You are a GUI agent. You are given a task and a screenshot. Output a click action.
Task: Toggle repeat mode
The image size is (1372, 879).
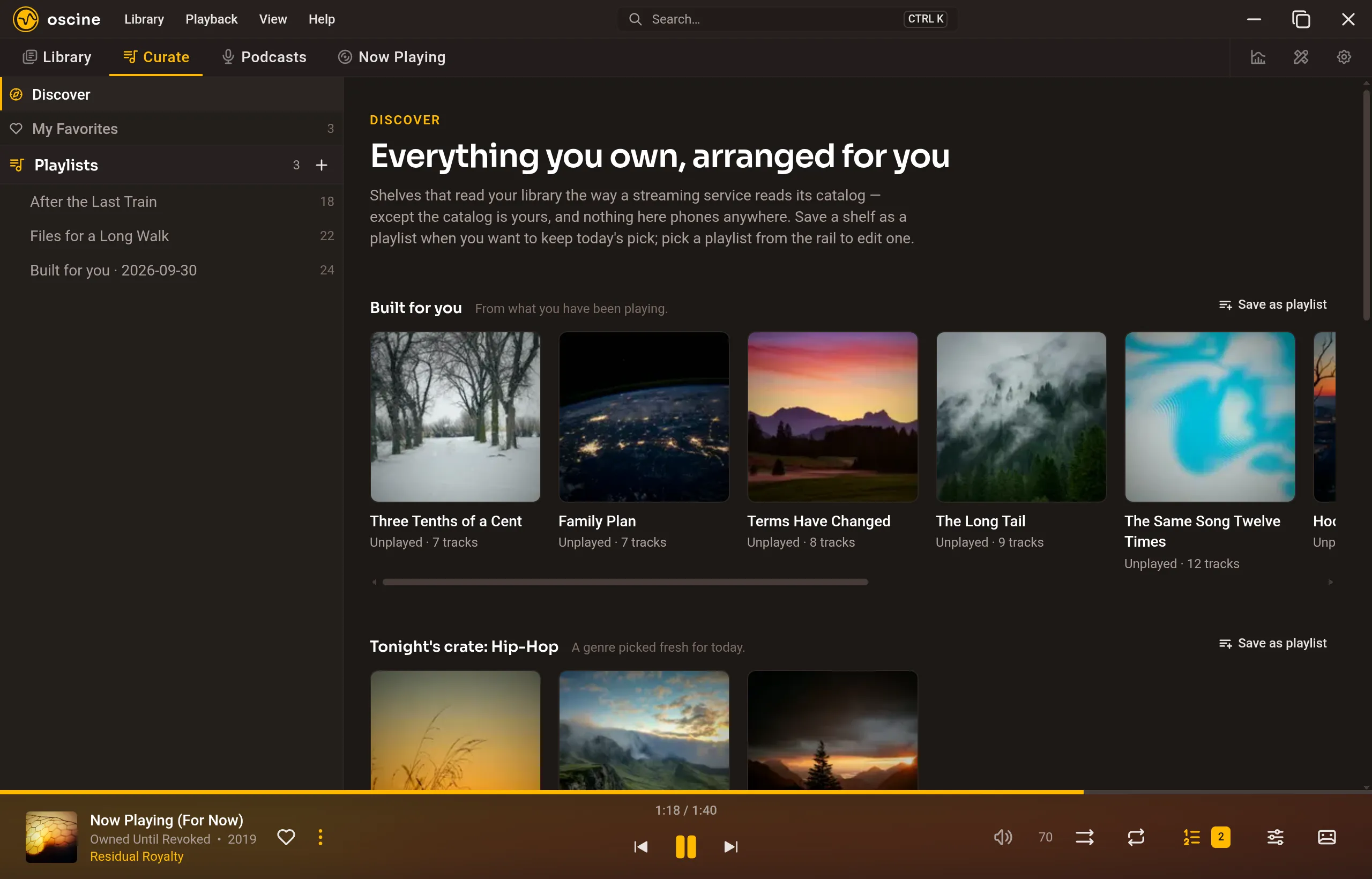(x=1136, y=837)
